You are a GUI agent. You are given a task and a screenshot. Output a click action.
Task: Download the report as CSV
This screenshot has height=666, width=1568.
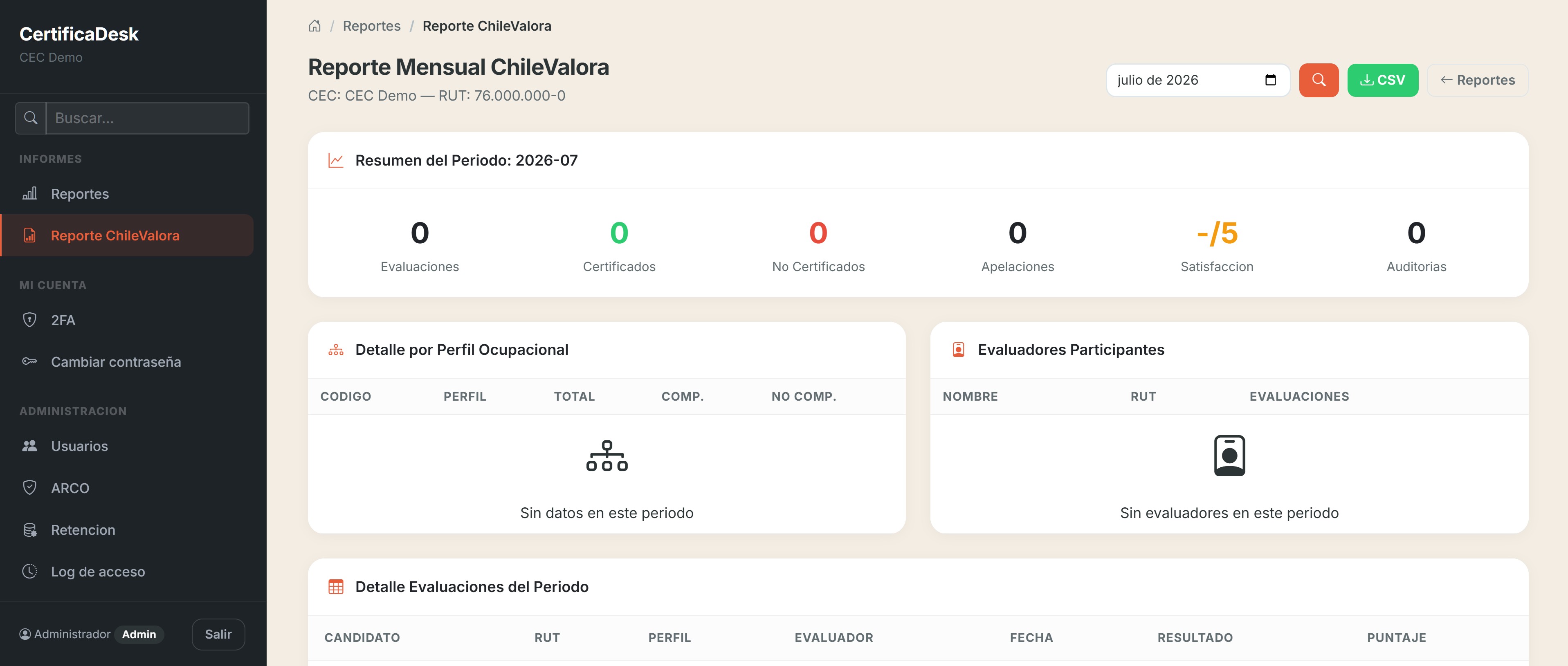coord(1382,80)
